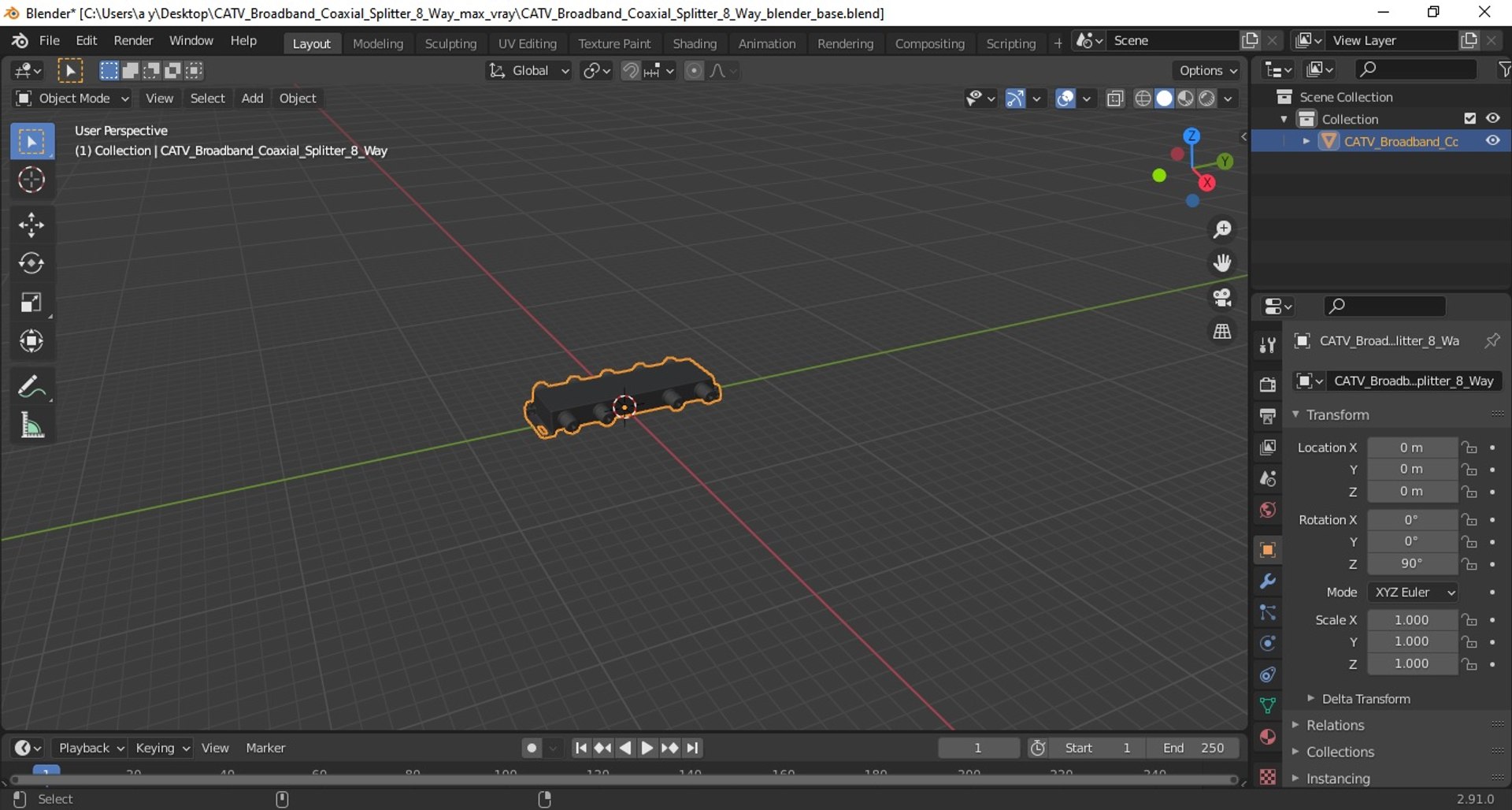Click the viewport zoom magnifier icon
Image resolution: width=1512 pixels, height=810 pixels.
(x=1222, y=229)
